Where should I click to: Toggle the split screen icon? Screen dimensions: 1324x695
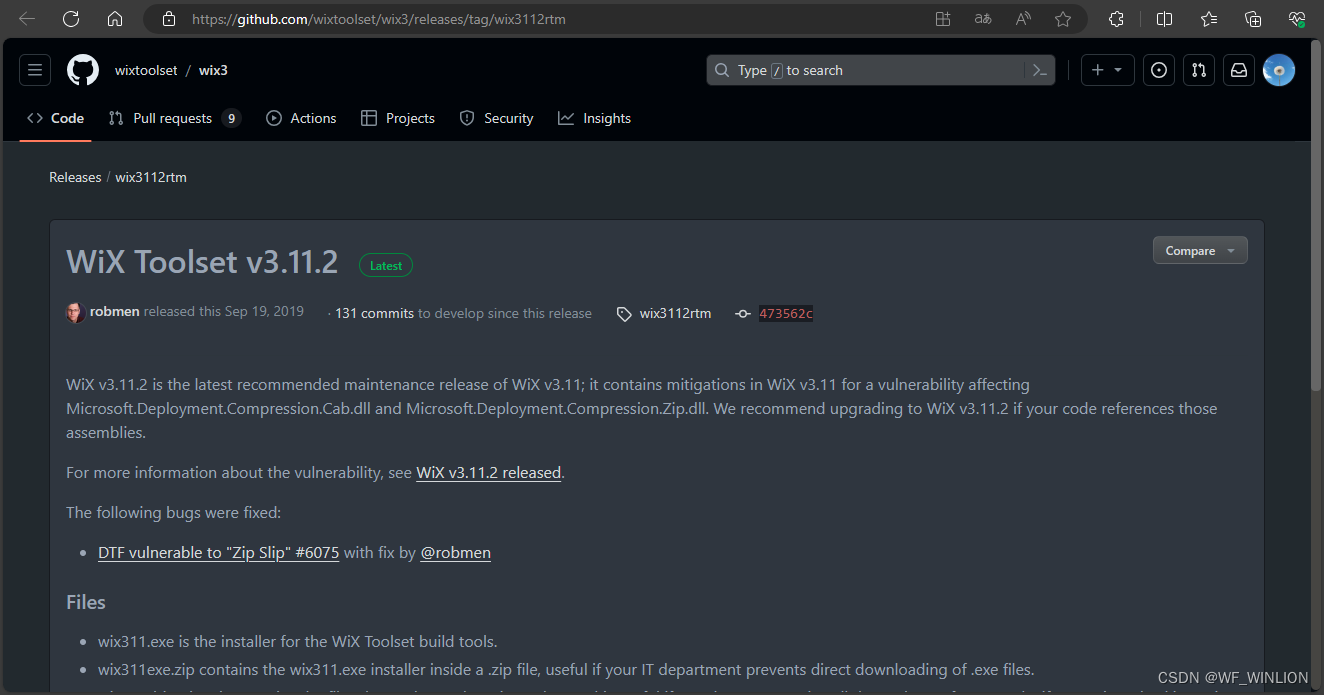(x=1164, y=19)
